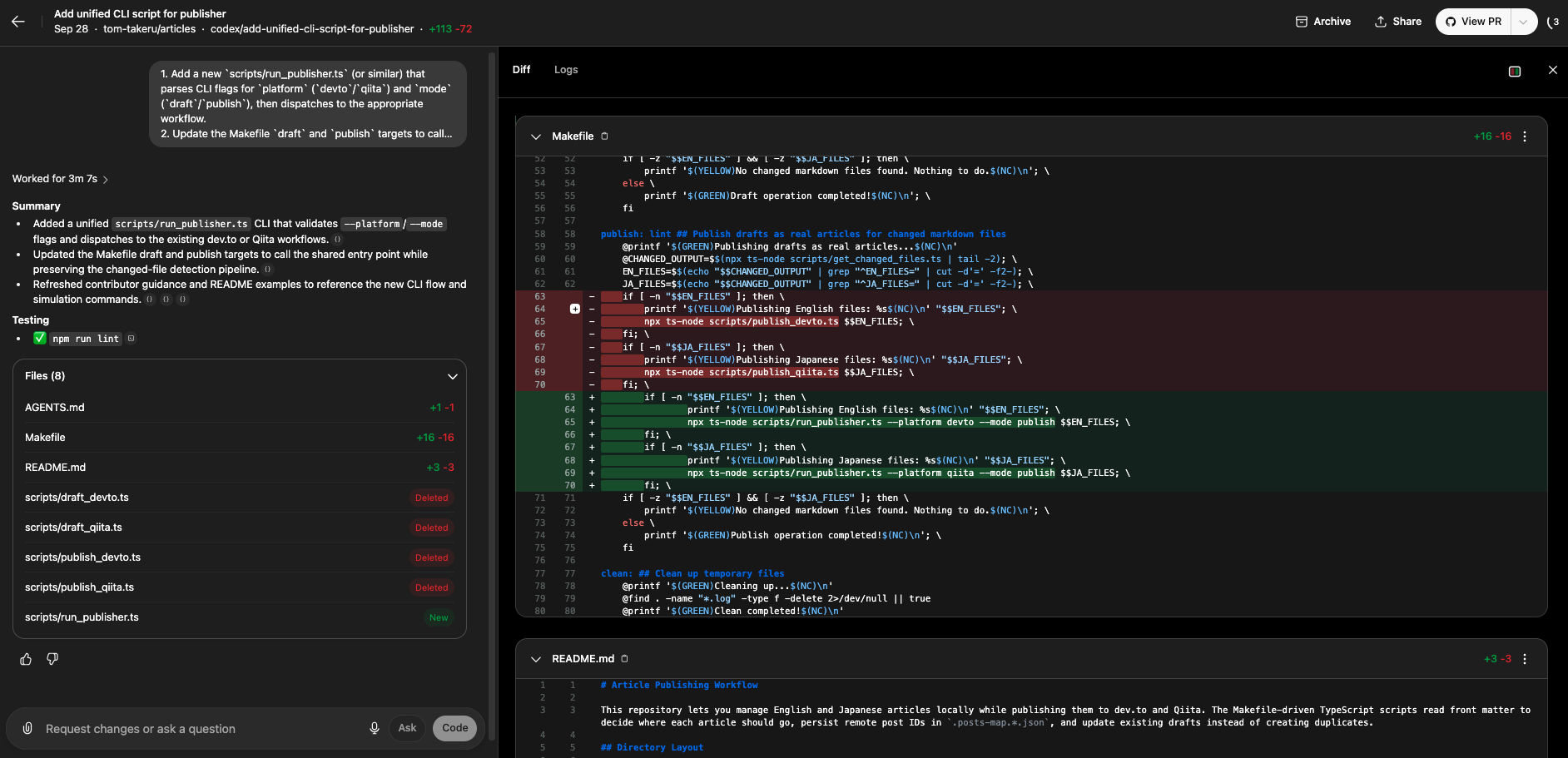Click the user prompt message bubble

308,104
